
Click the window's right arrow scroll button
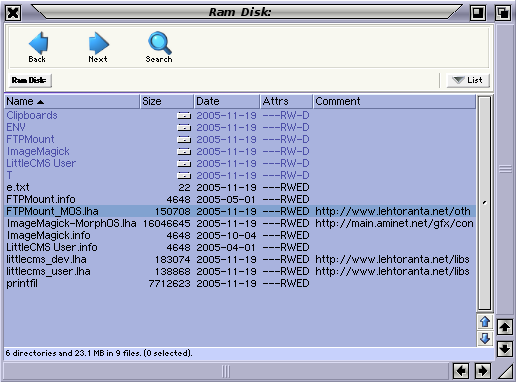(482, 371)
